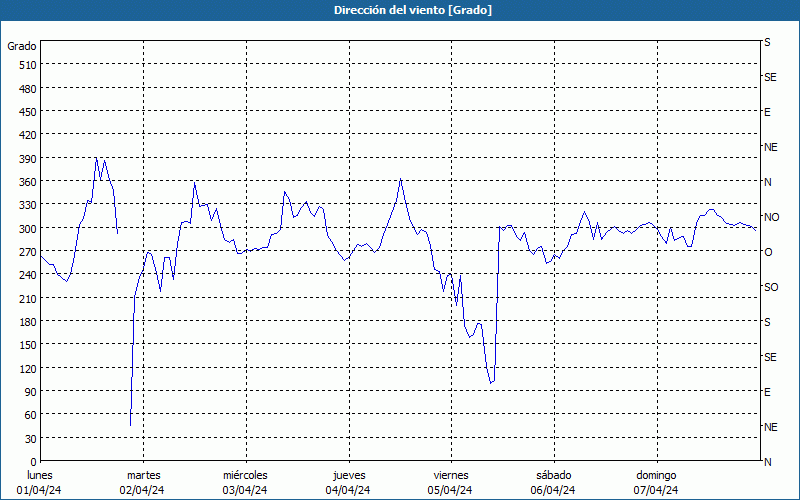The width and height of the screenshot is (800, 500).
Task: Select the 480 value on the degree axis
Action: pyautogui.click(x=28, y=88)
